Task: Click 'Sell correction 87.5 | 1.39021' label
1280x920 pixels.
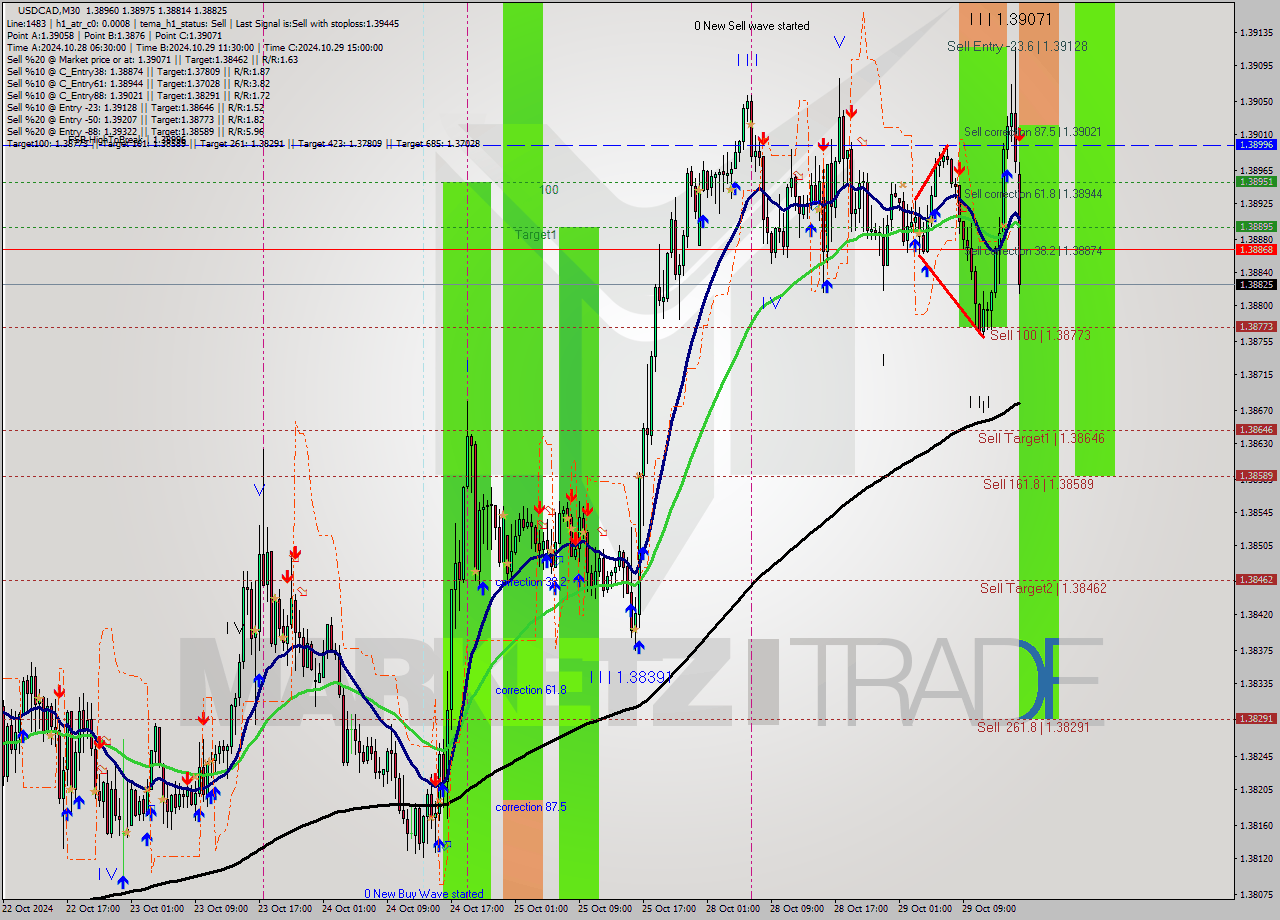Action: point(1032,132)
